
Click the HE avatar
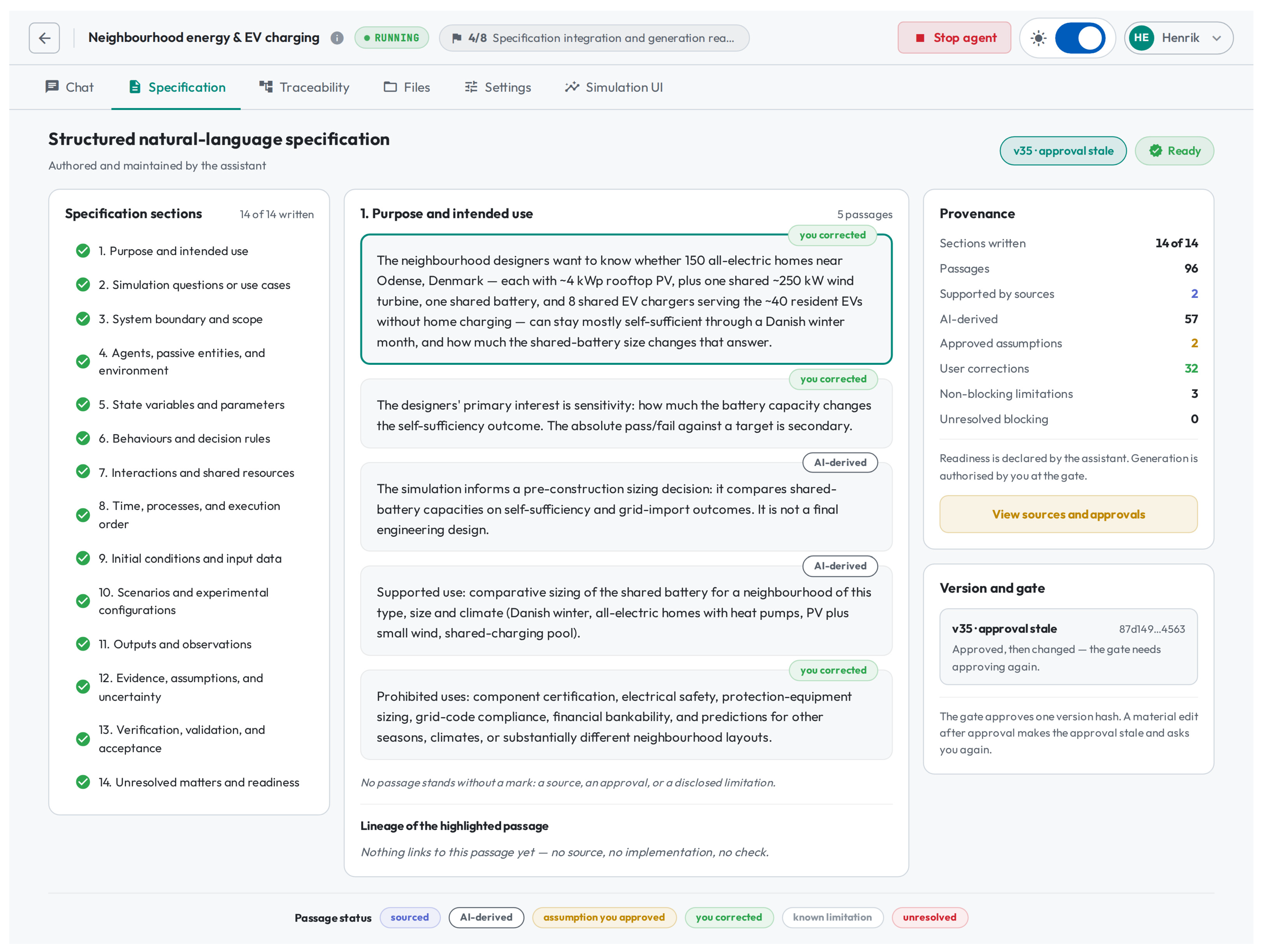[x=1141, y=38]
